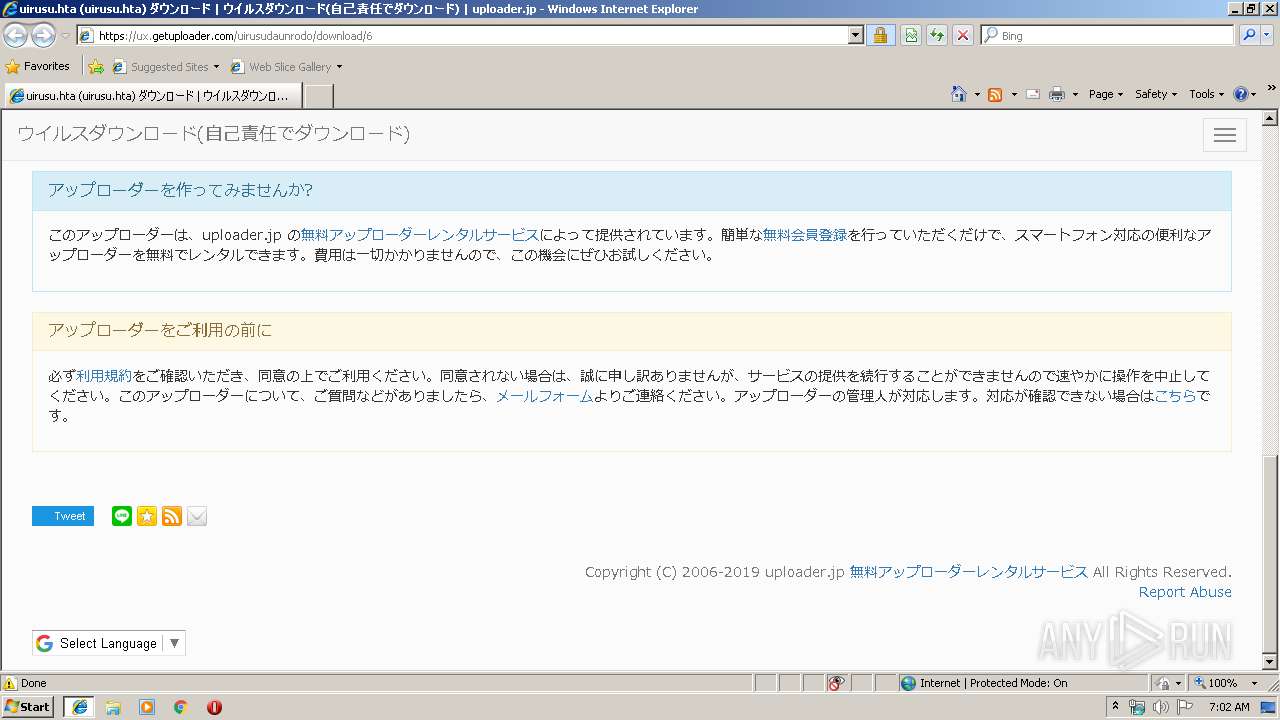Click the privacy report eye icon

[x=837, y=683]
